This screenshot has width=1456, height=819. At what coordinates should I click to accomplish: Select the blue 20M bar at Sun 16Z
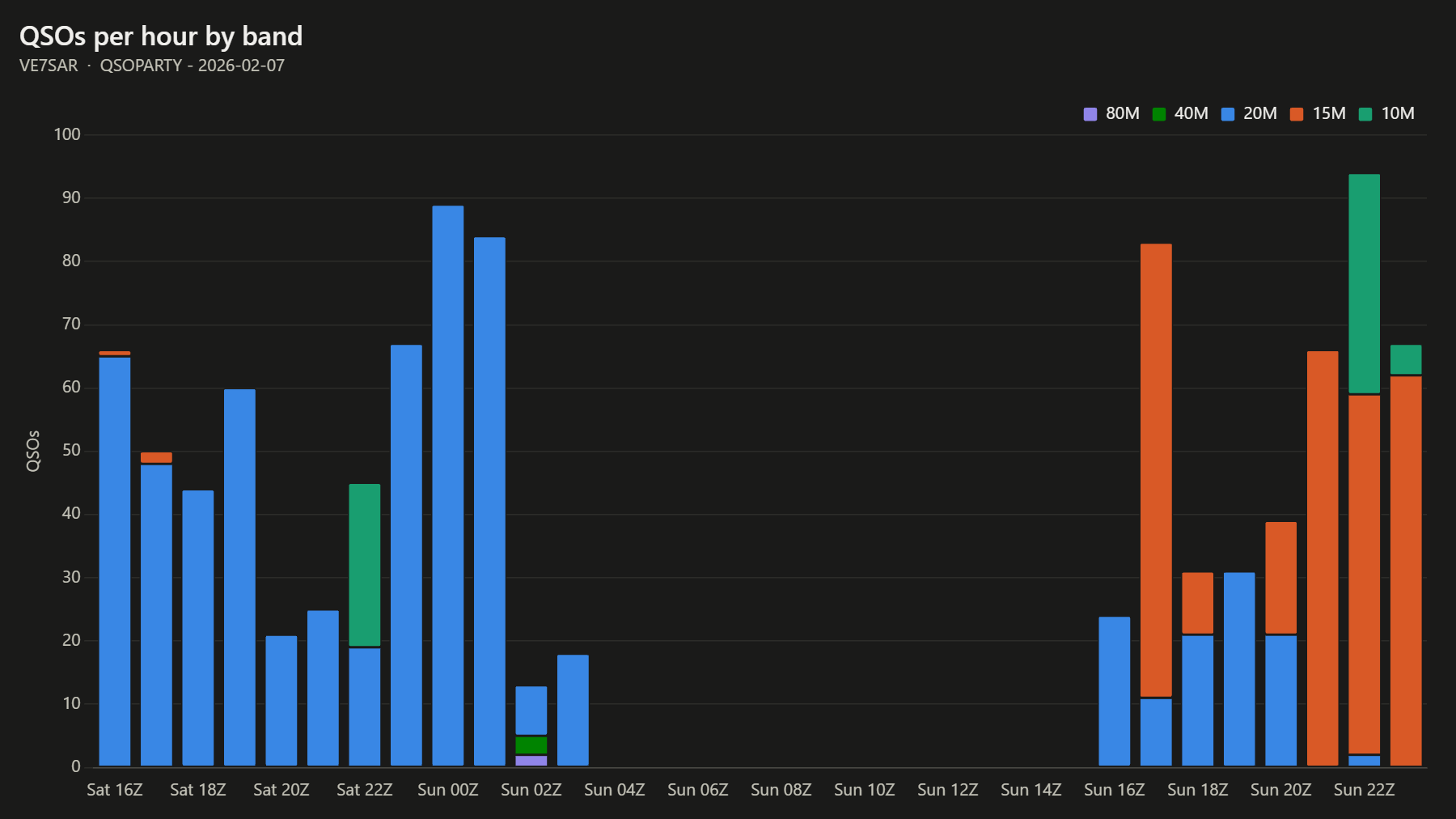coord(1115,691)
